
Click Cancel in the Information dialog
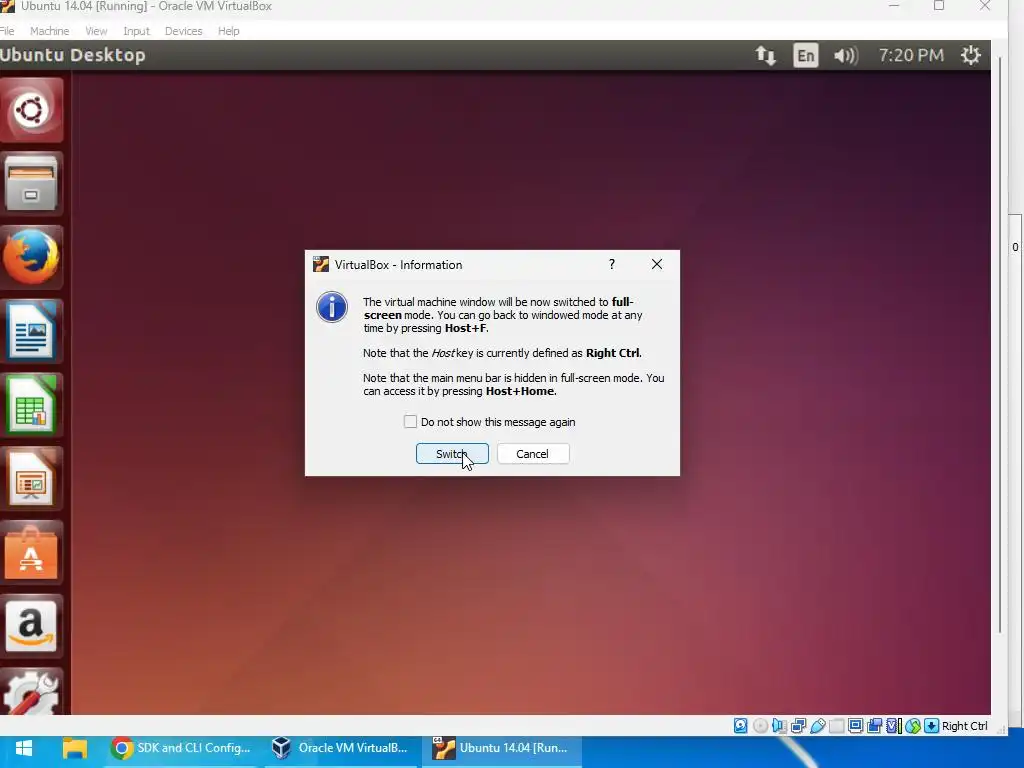(533, 454)
